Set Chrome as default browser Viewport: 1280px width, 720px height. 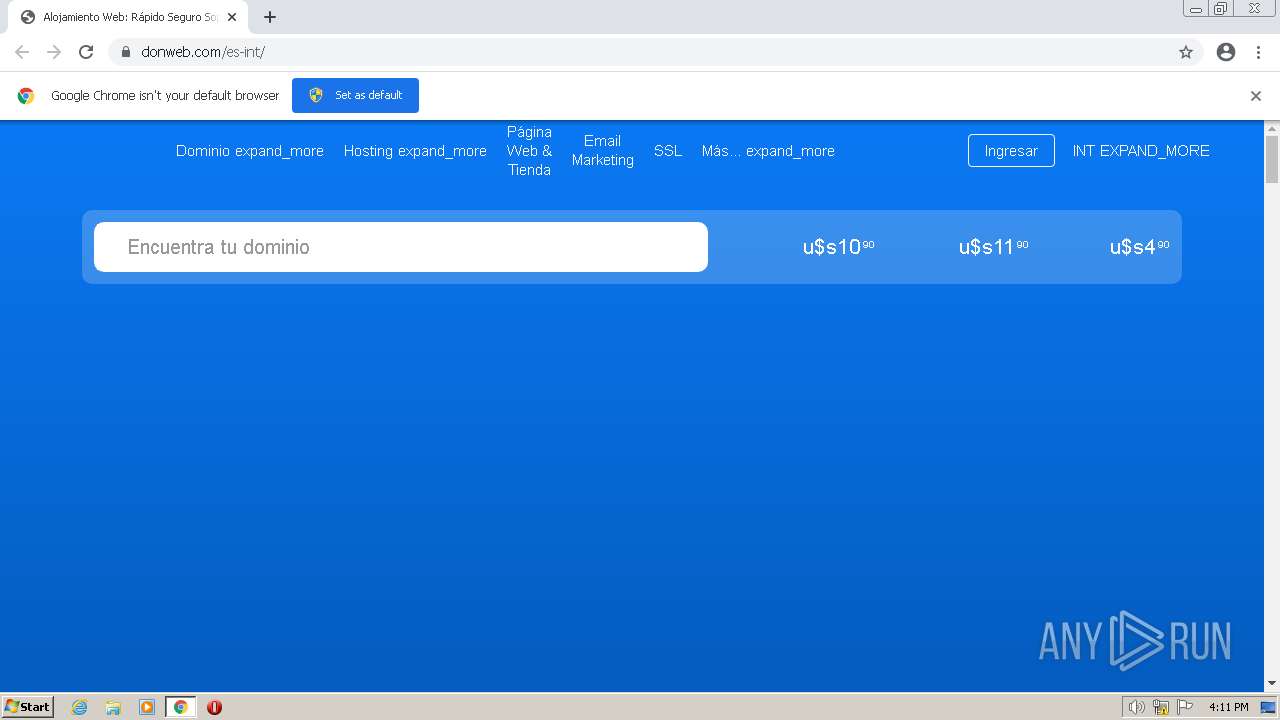click(x=355, y=95)
